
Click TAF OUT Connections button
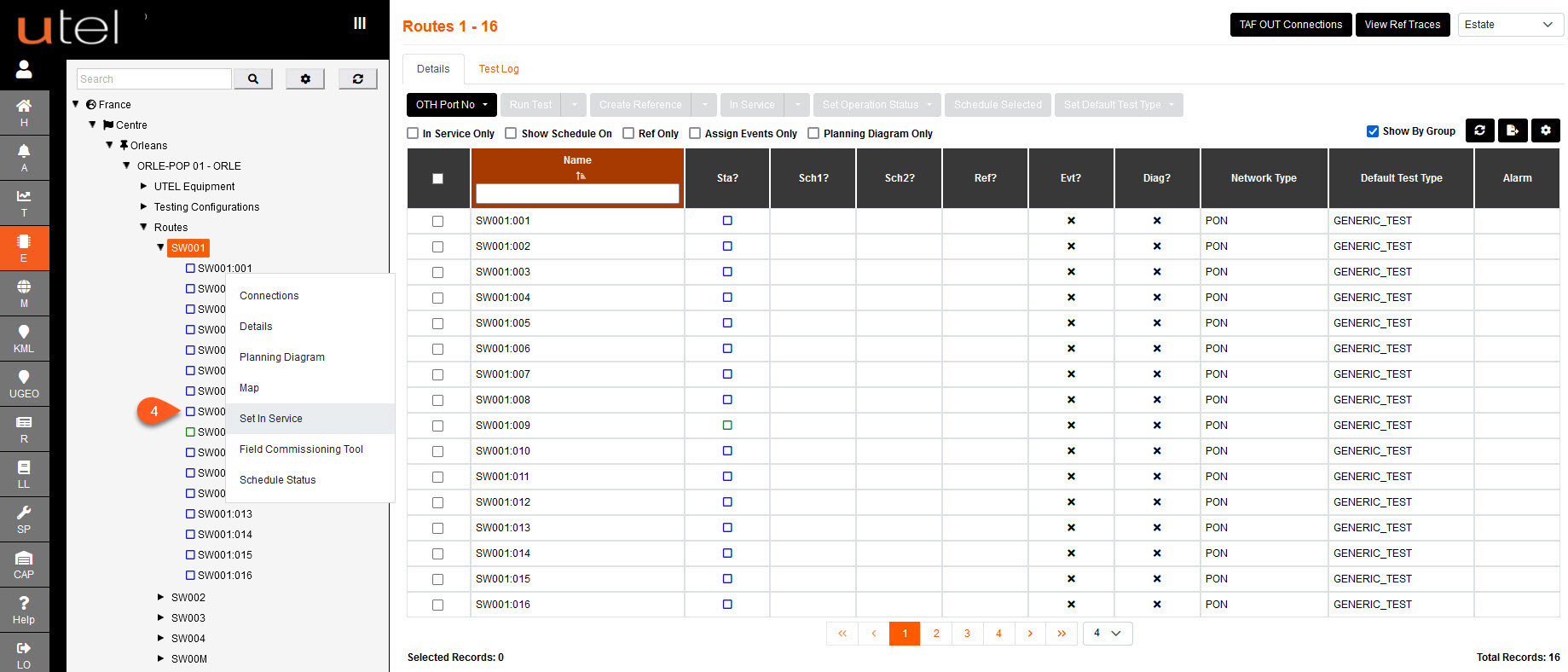coord(1291,25)
